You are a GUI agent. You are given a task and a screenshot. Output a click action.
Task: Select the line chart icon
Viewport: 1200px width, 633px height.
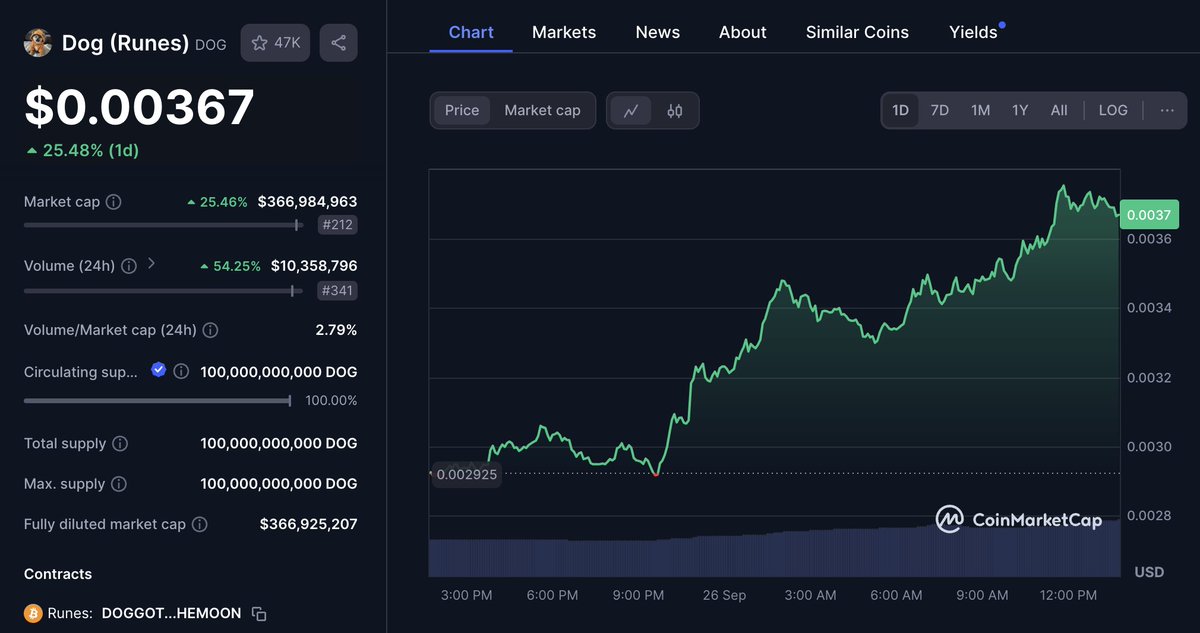click(x=631, y=110)
